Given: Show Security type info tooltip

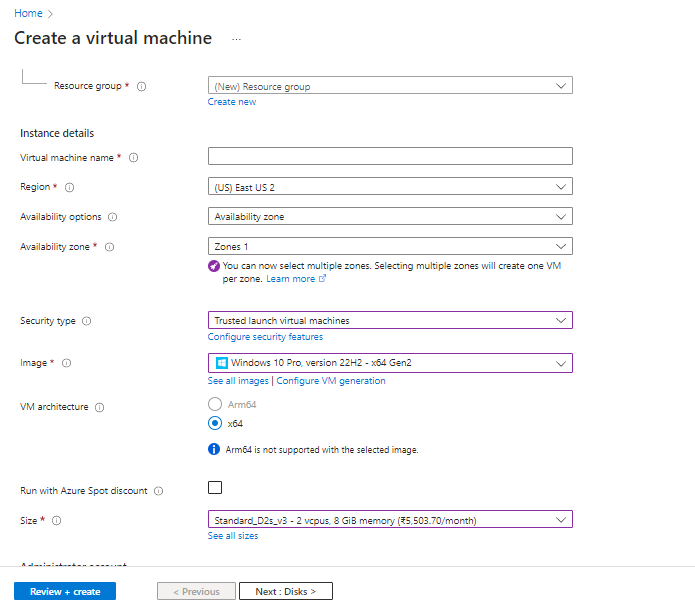Looking at the screenshot, I should (87, 321).
